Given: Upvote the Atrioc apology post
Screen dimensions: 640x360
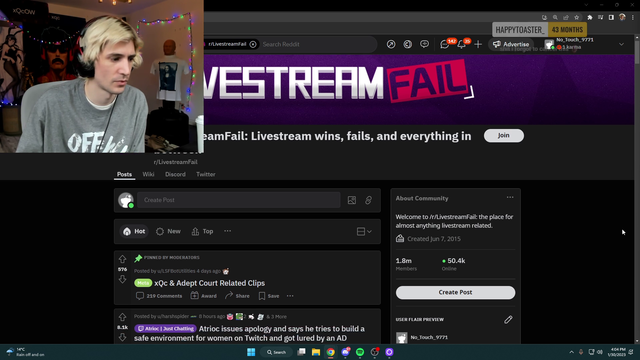Looking at the screenshot, I should [x=122, y=317].
